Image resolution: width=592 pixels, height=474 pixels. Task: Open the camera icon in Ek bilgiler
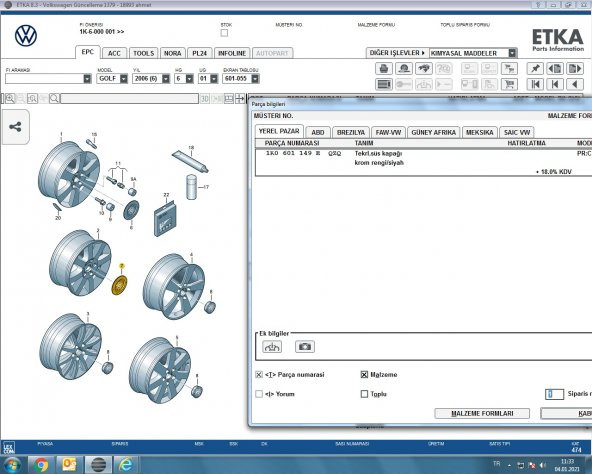click(305, 347)
